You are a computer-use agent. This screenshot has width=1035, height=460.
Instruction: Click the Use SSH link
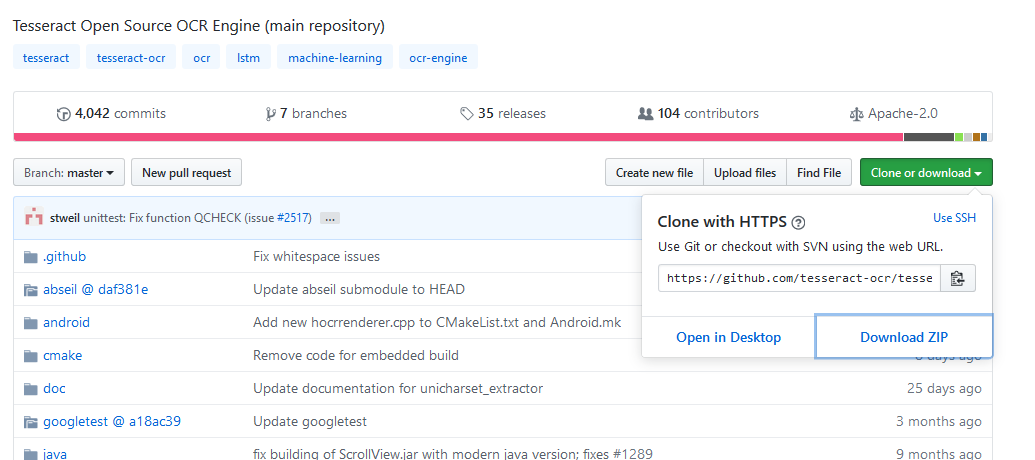[x=954, y=218]
